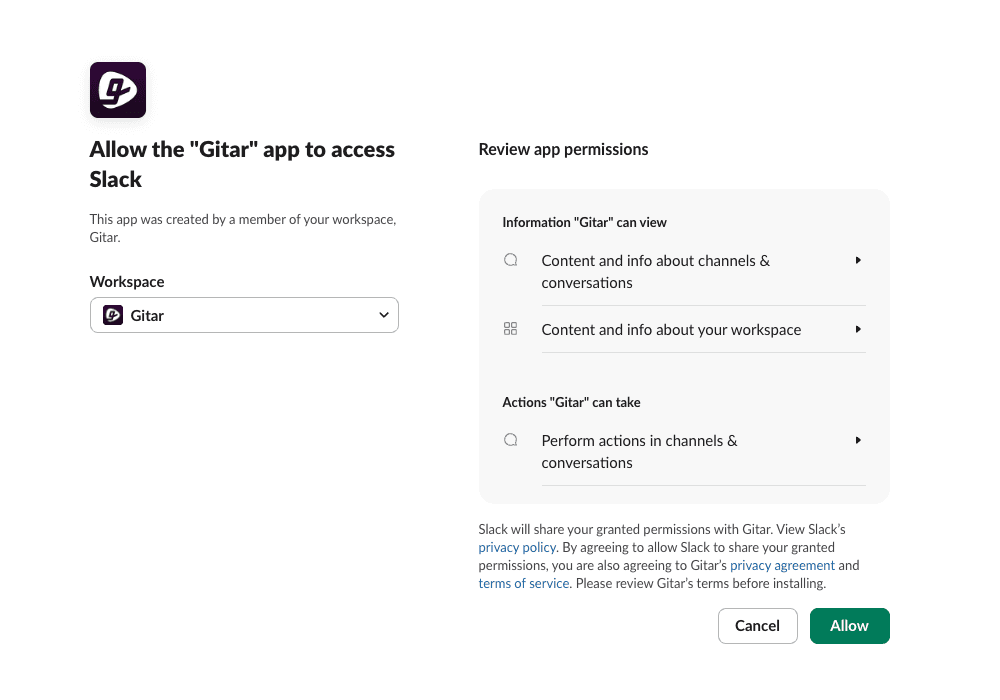1000x700 pixels.
Task: Click the Gitar icon inside the workspace selector
Action: [x=112, y=314]
